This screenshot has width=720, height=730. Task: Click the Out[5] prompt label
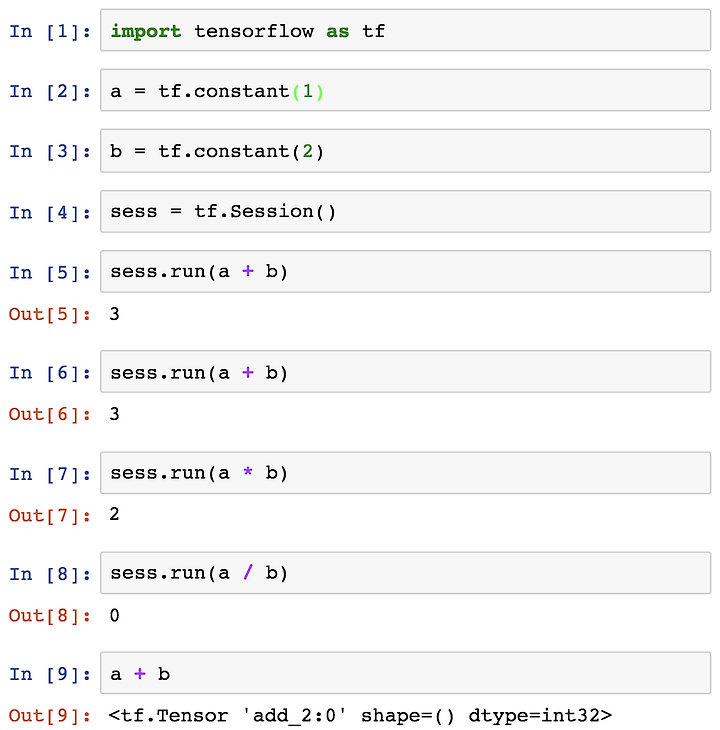click(x=50, y=315)
